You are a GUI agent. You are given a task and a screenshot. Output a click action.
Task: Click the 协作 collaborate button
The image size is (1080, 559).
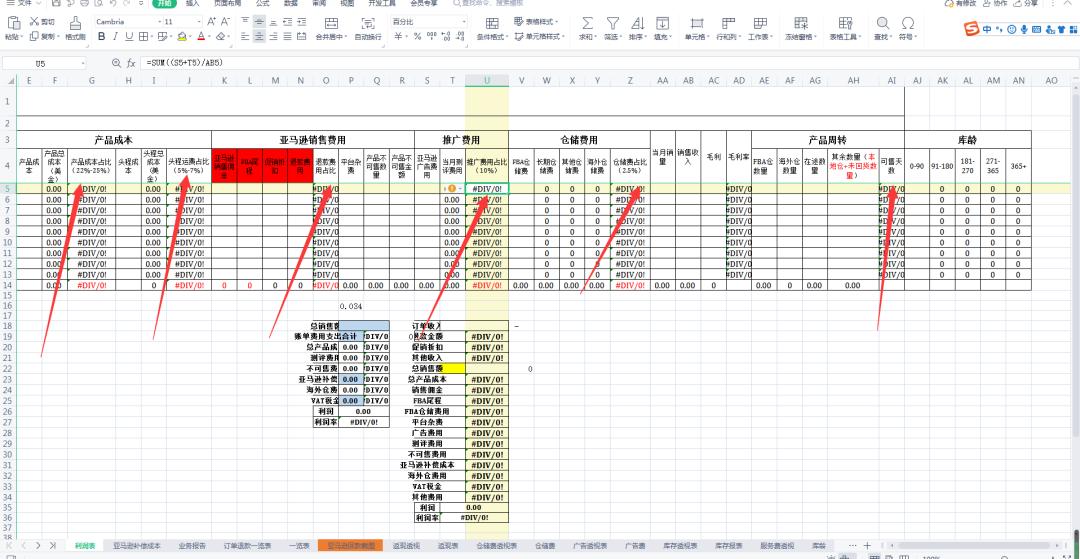pos(994,4)
